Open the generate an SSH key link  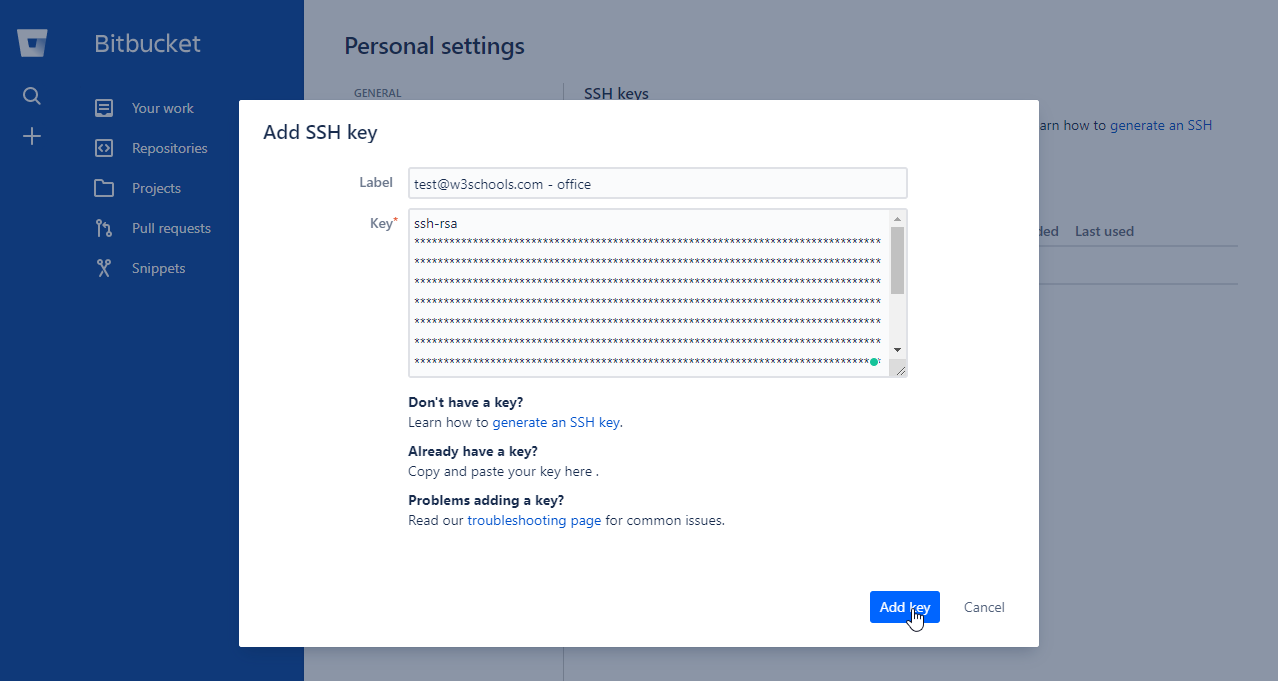point(556,422)
